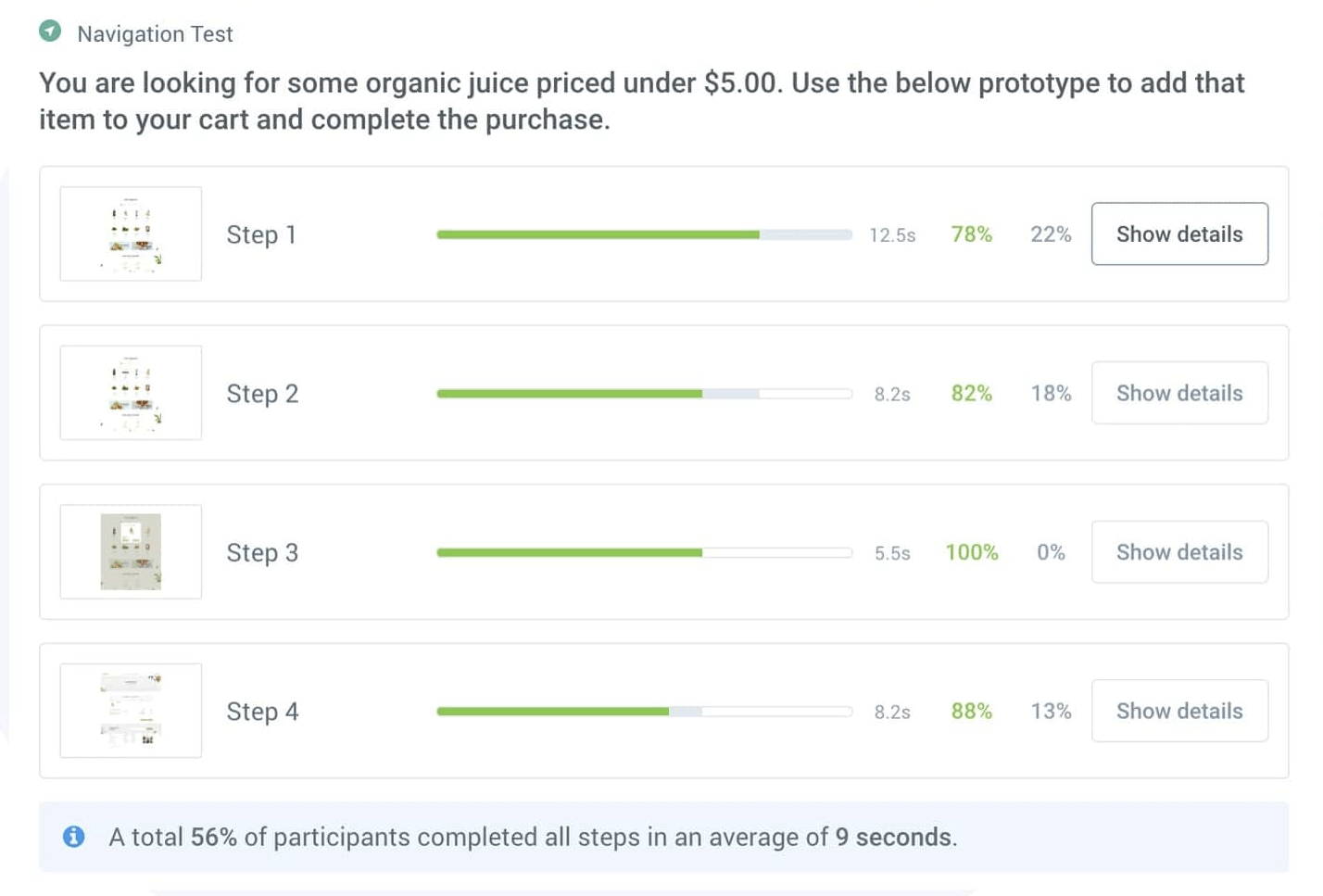Show details for Step 4

(1179, 711)
